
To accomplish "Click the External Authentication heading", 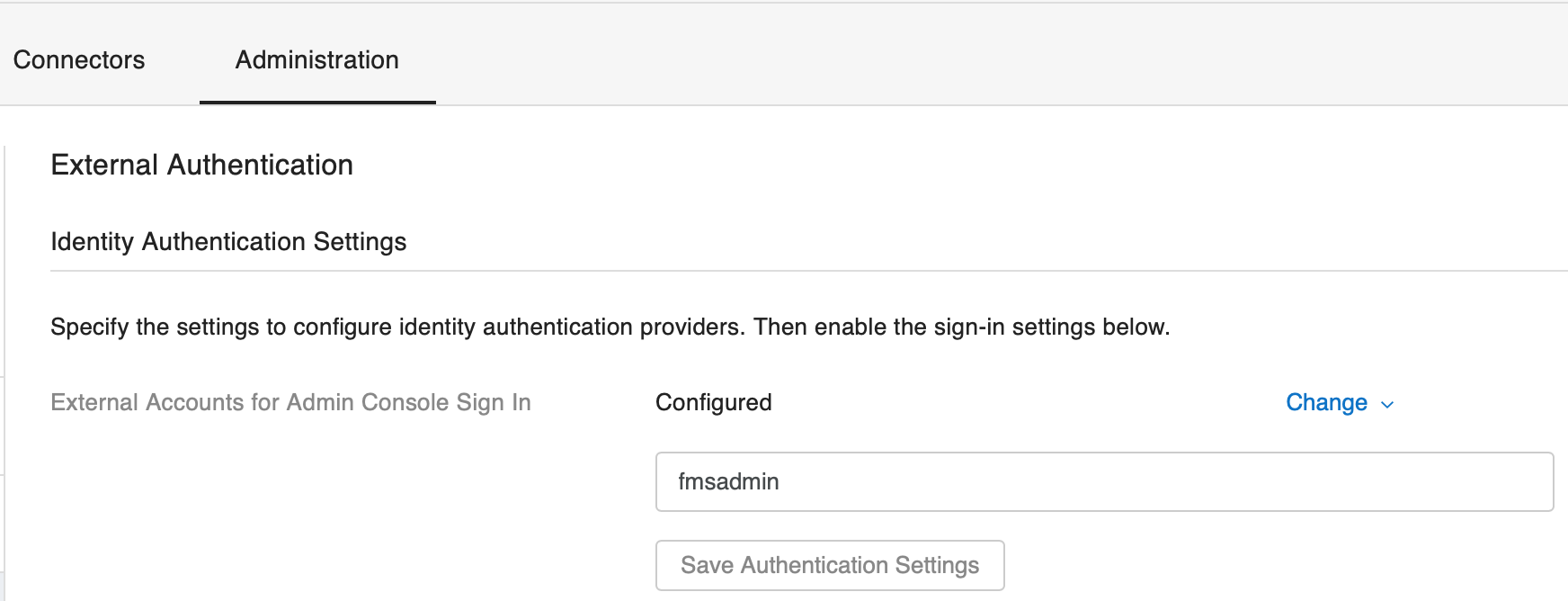I will click(x=201, y=165).
